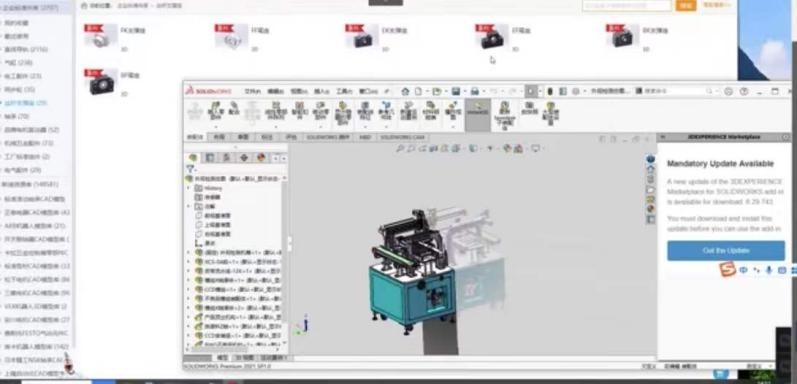
Task: Open the DimXpertManager crosshair tab icon
Action: pos(243,158)
